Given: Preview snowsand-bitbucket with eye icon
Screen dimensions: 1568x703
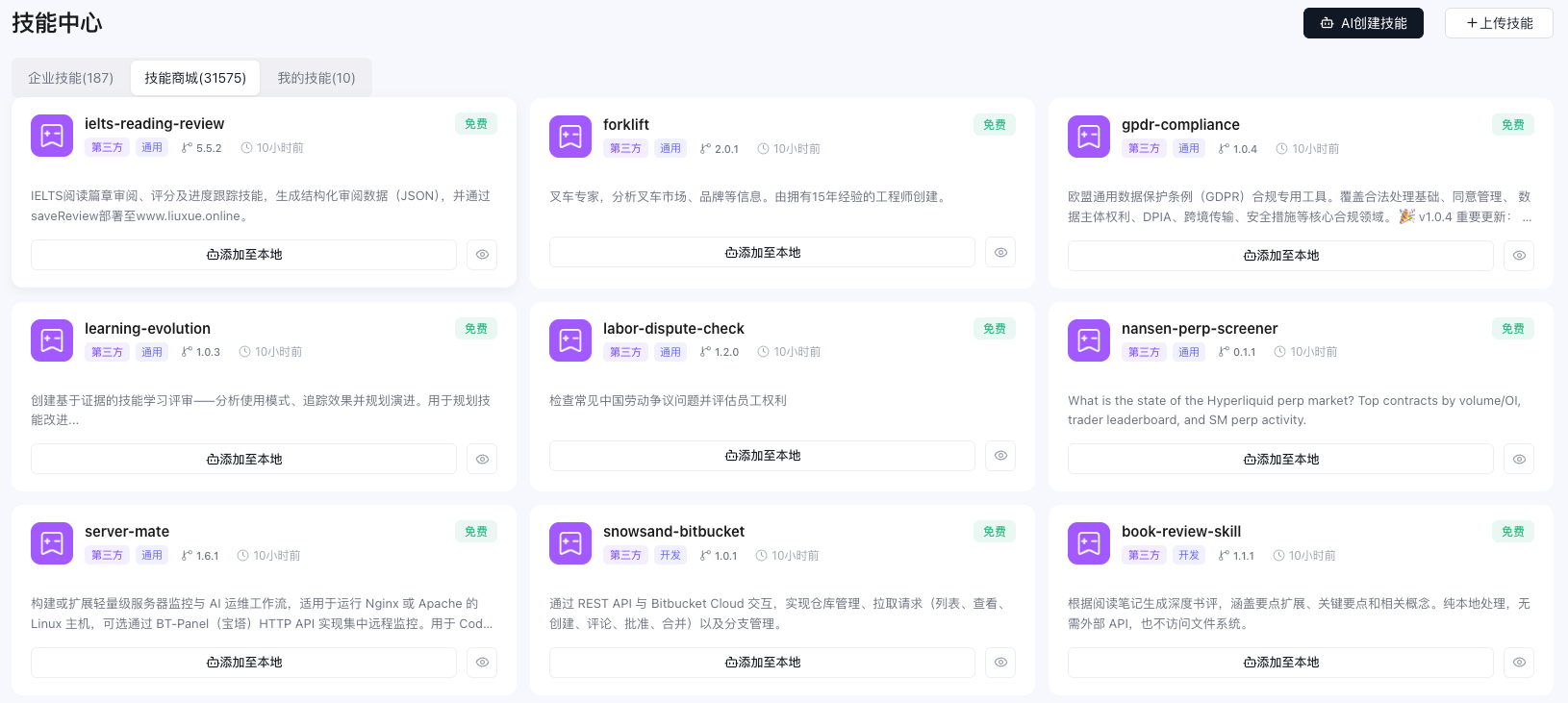Looking at the screenshot, I should [1000, 663].
